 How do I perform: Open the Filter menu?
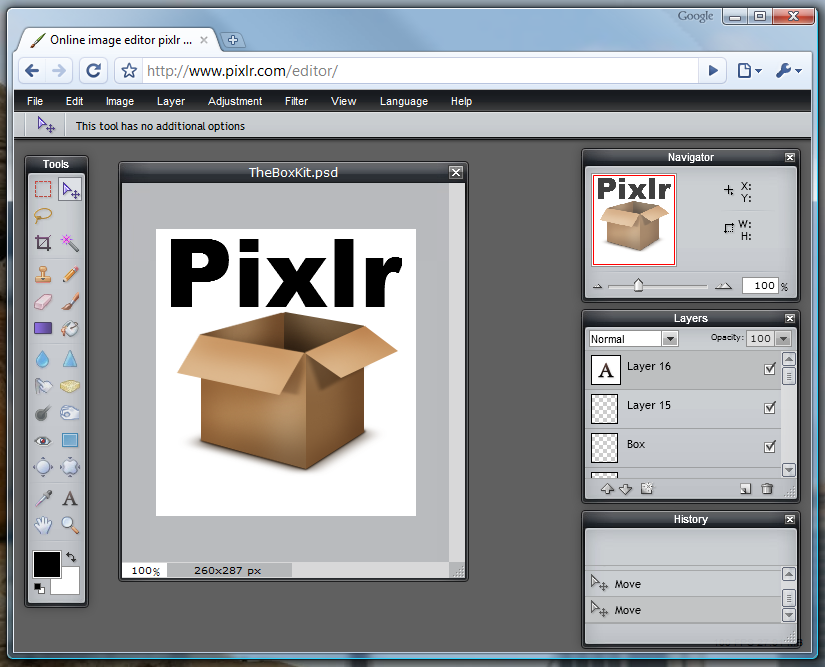296,101
